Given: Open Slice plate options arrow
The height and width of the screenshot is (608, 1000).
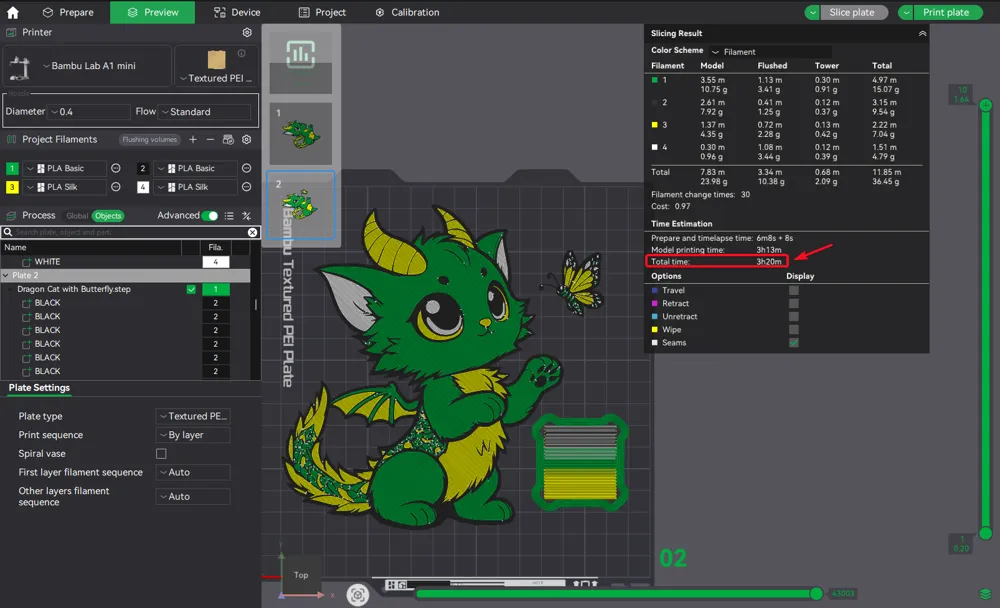Looking at the screenshot, I should [x=812, y=12].
